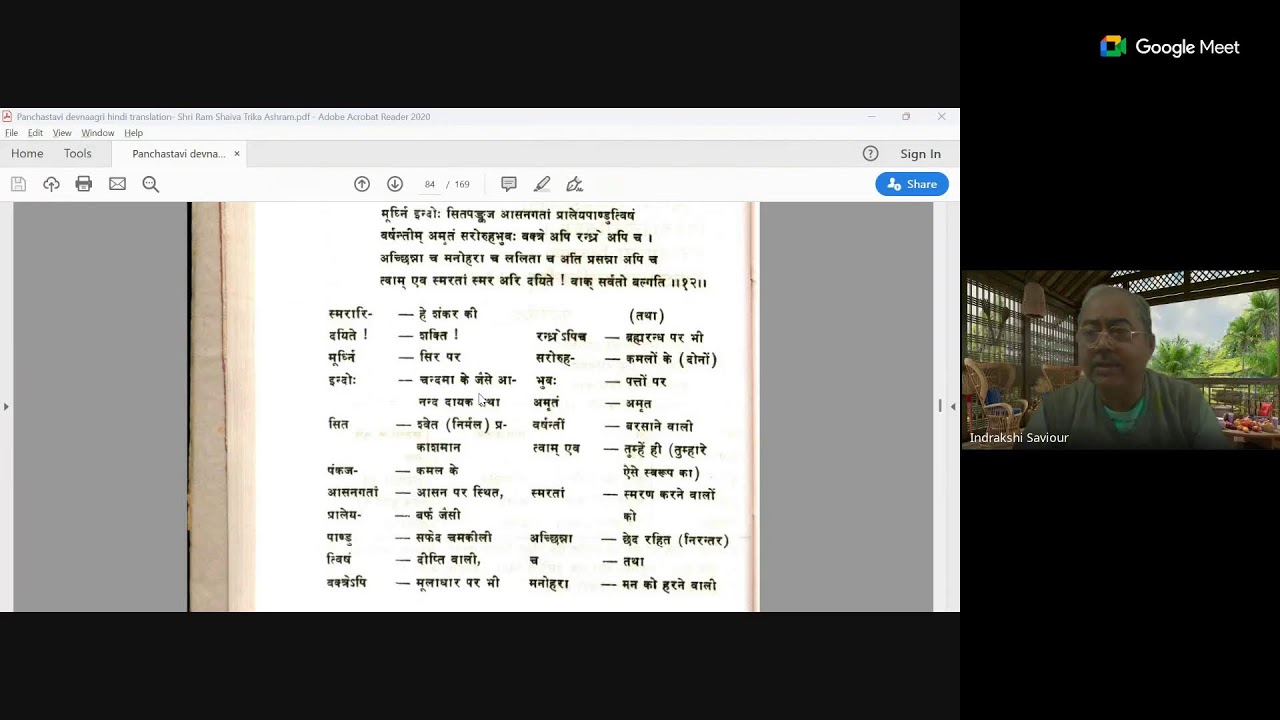Select the sign document tool
The width and height of the screenshot is (1280, 720).
pos(575,184)
